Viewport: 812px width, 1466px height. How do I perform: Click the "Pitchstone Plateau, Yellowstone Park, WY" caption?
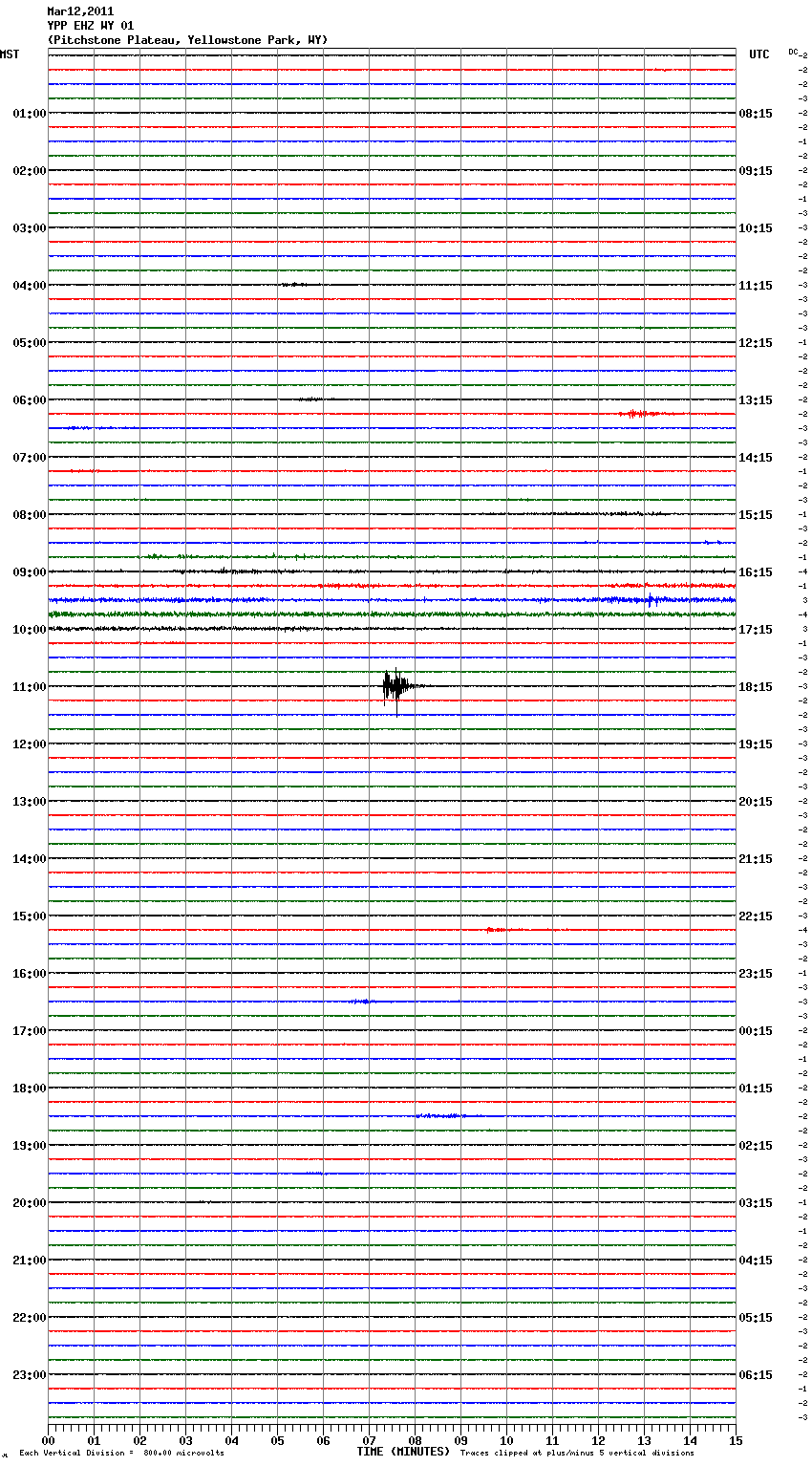pyautogui.click(x=187, y=40)
